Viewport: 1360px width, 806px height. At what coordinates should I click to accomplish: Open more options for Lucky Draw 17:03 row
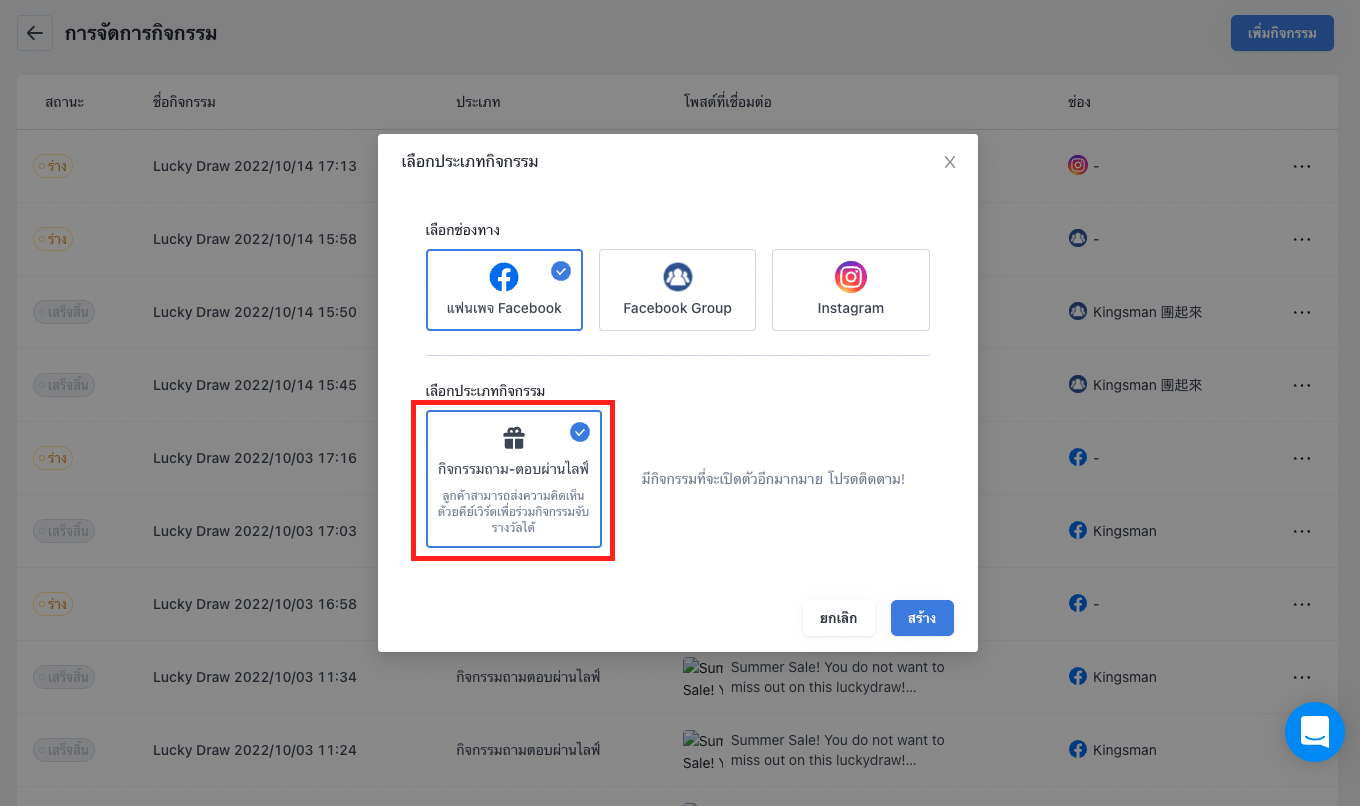(1301, 531)
